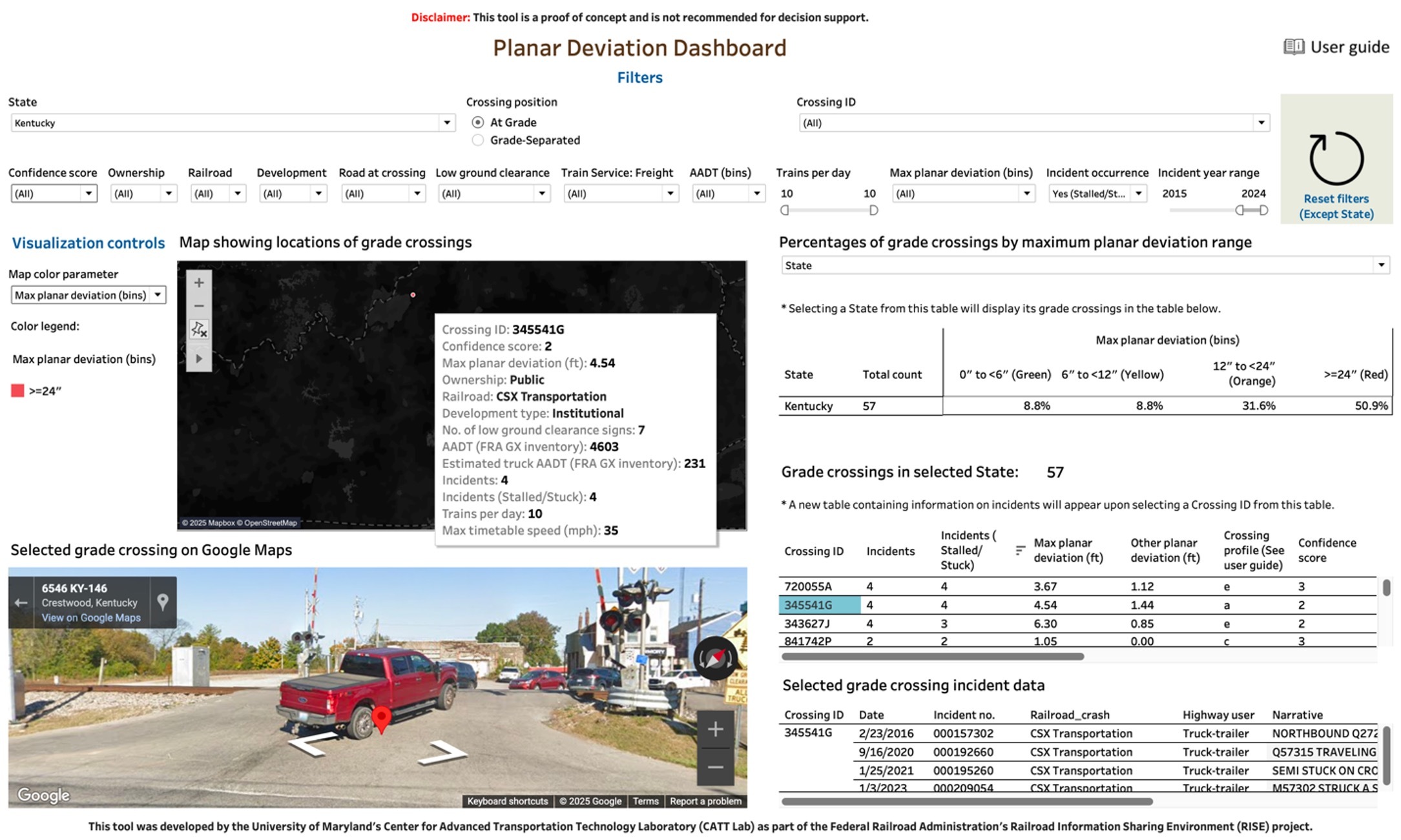Click incident date 2/23/2016

pyautogui.click(x=886, y=733)
